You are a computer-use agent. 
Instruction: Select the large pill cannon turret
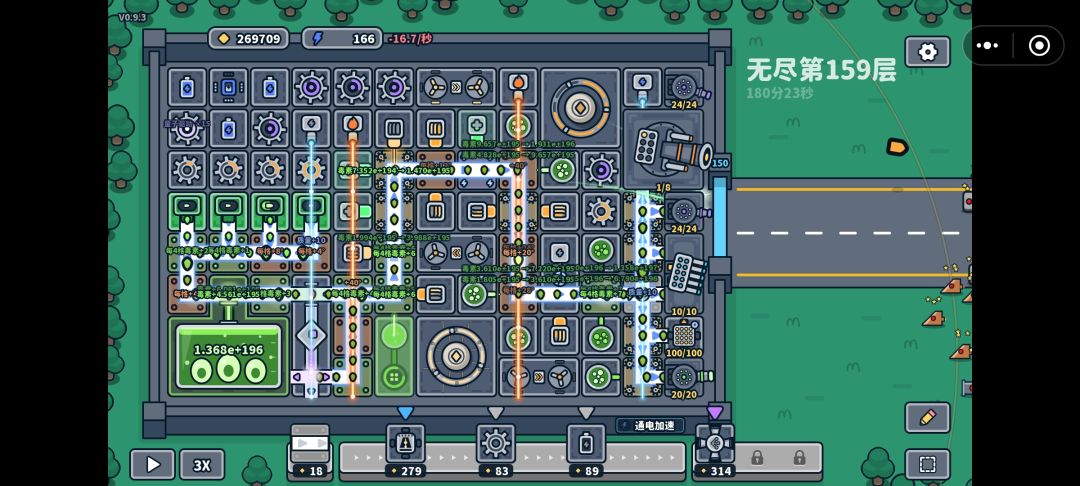click(663, 150)
